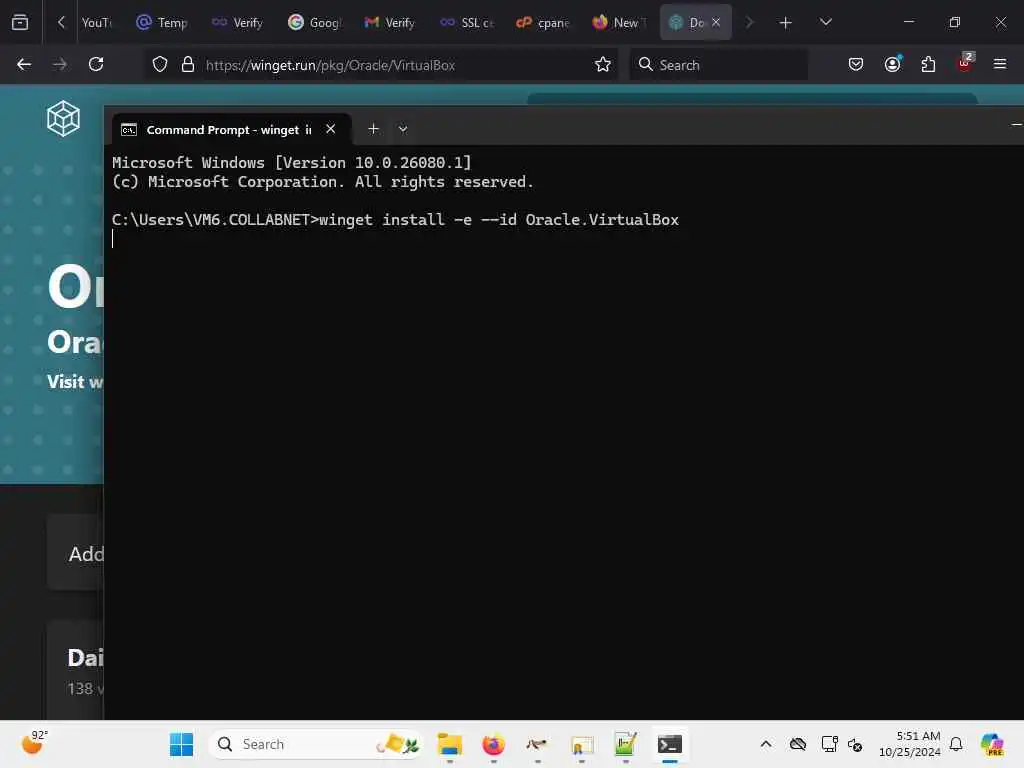Open the green notepad app in taskbar

[625, 744]
